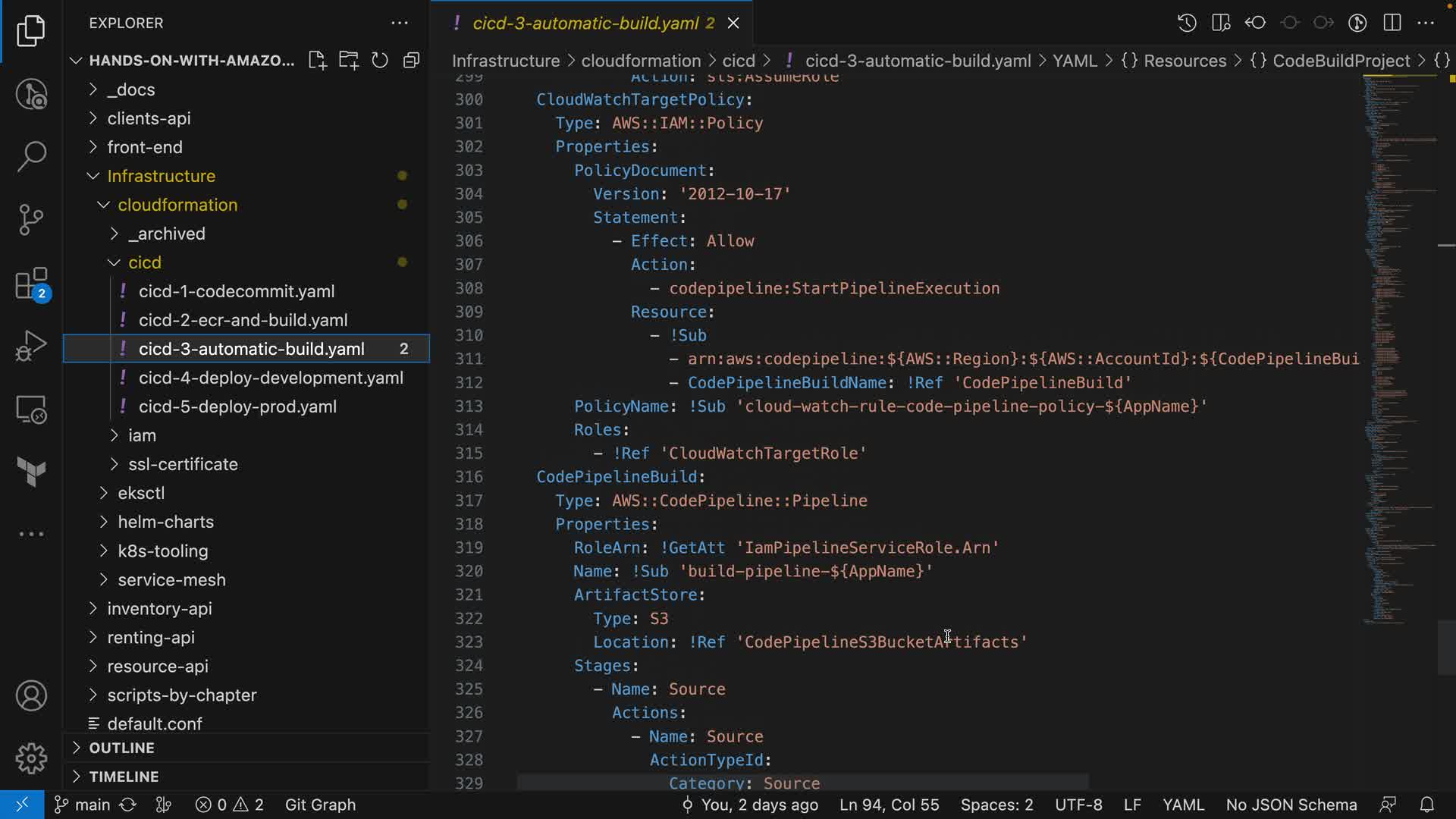This screenshot has width=1456, height=819.
Task: Open Run and Debug view
Action: (31, 346)
